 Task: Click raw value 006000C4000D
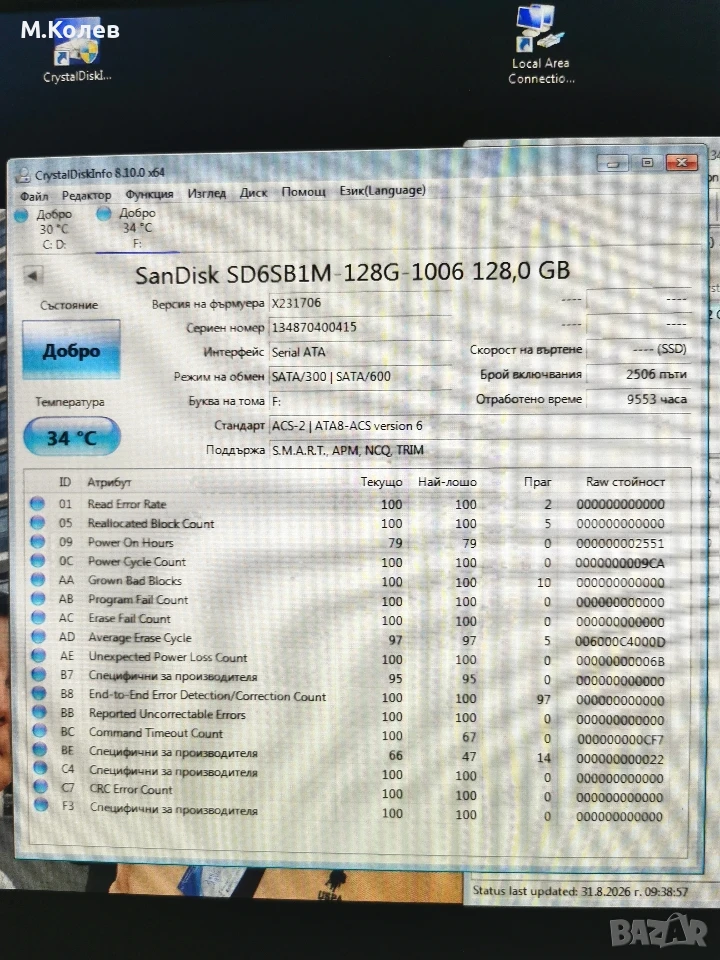pos(620,642)
